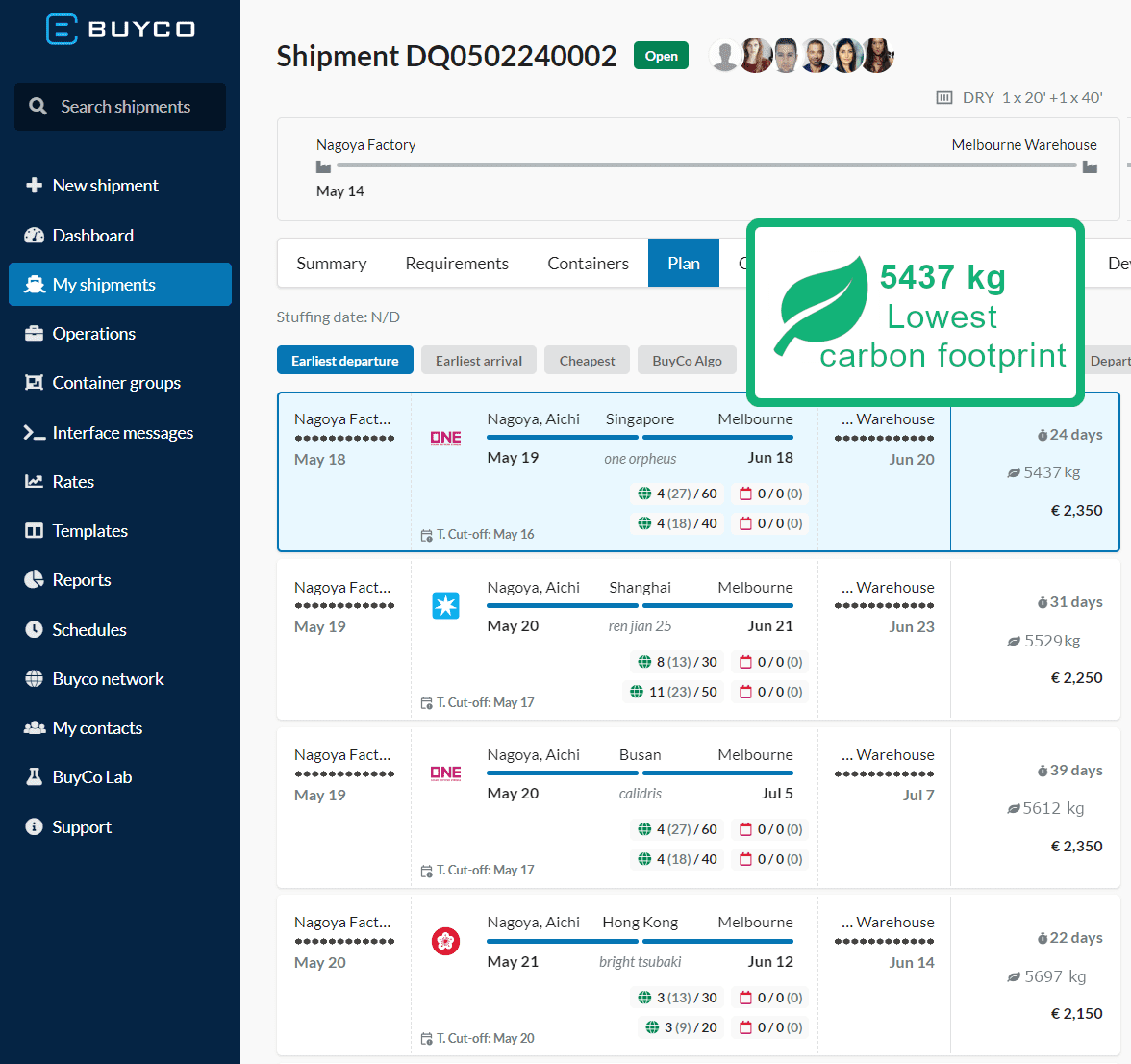Click the Search shipments field

coord(125,107)
